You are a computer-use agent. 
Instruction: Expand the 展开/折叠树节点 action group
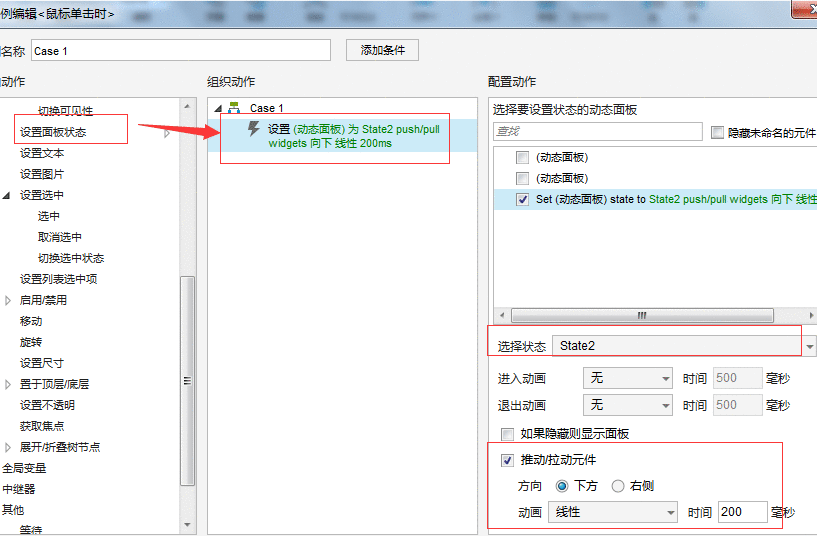(x=7, y=447)
